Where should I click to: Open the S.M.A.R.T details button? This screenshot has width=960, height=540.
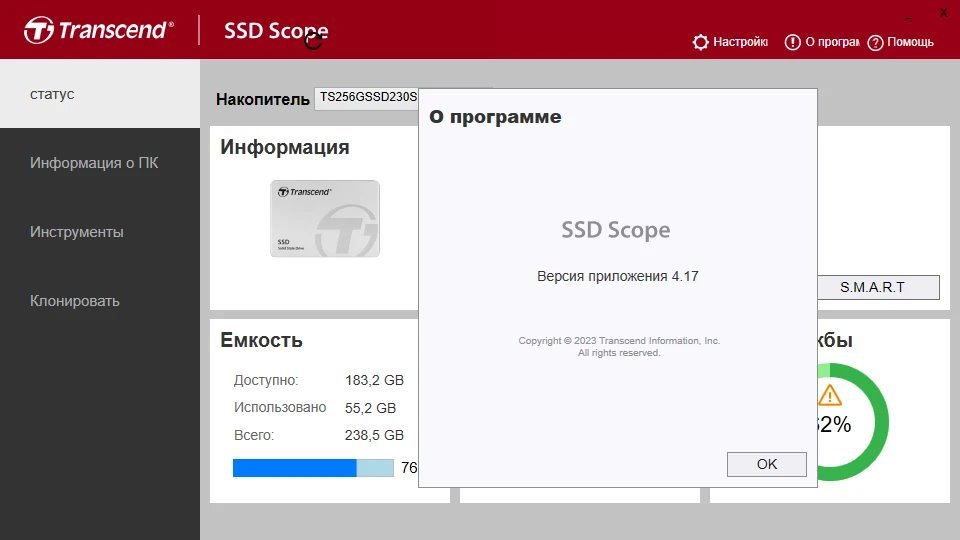(879, 287)
